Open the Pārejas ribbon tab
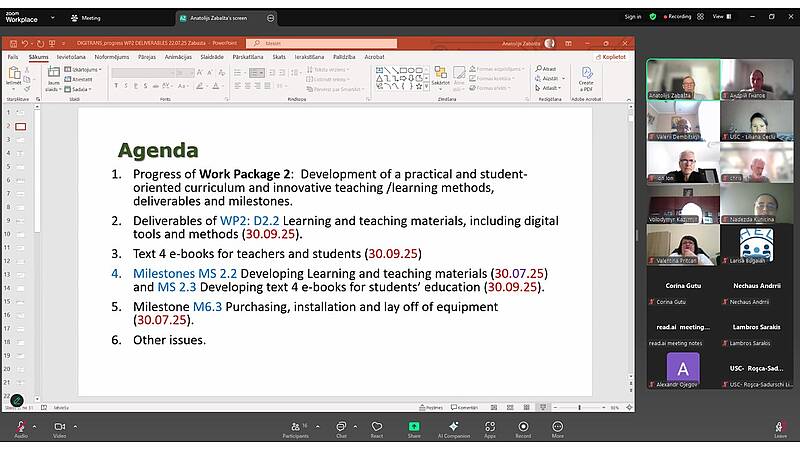This screenshot has height=450, width=800. coord(147,57)
